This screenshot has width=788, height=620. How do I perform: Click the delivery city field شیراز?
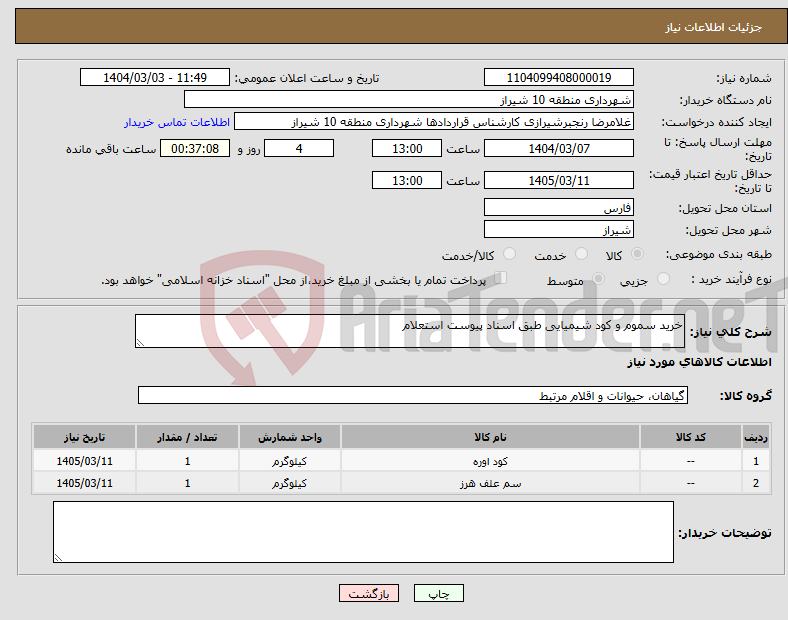(558, 229)
